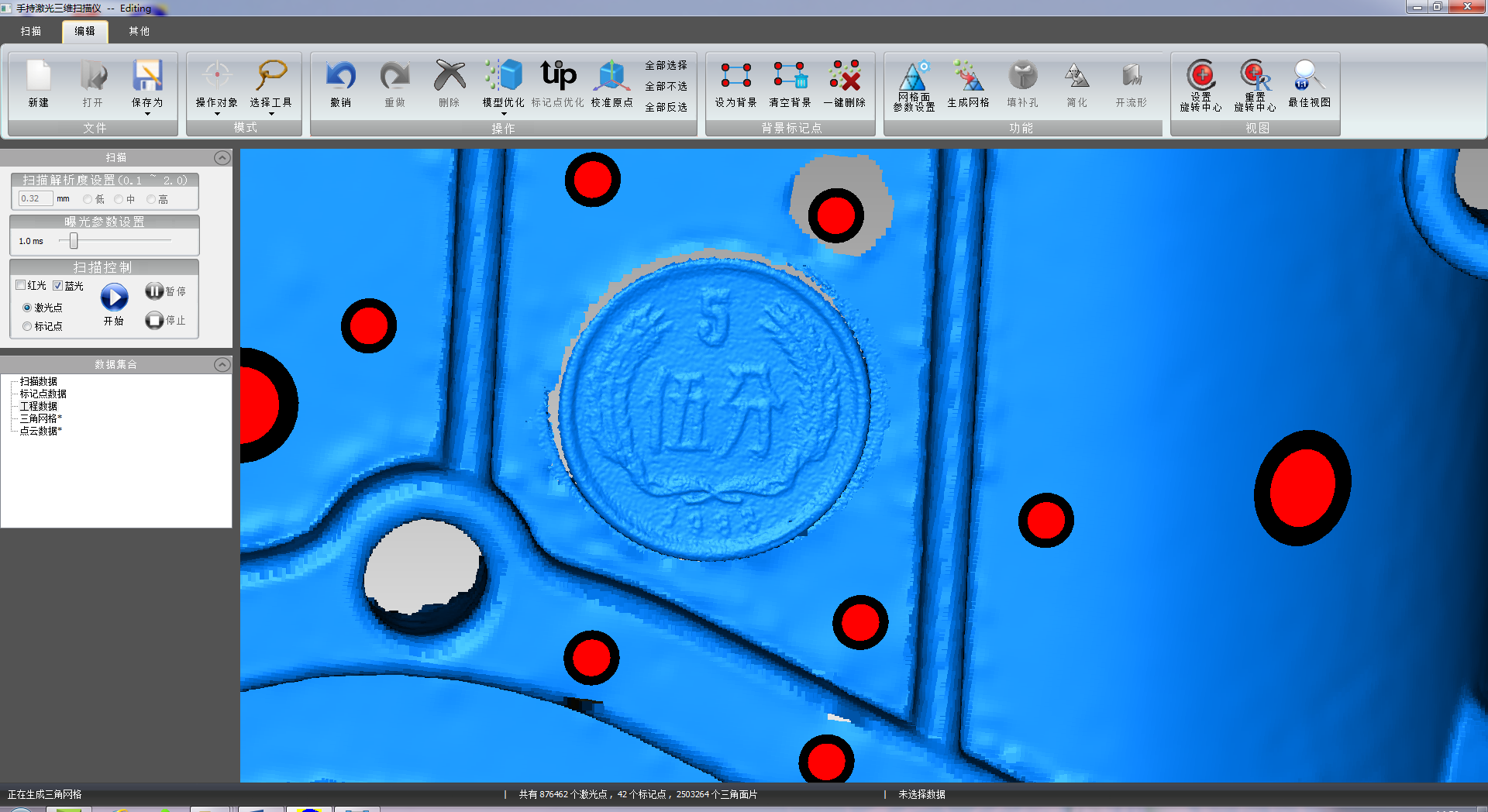
Task: Click the 全部反选 invert selection button
Action: click(666, 107)
